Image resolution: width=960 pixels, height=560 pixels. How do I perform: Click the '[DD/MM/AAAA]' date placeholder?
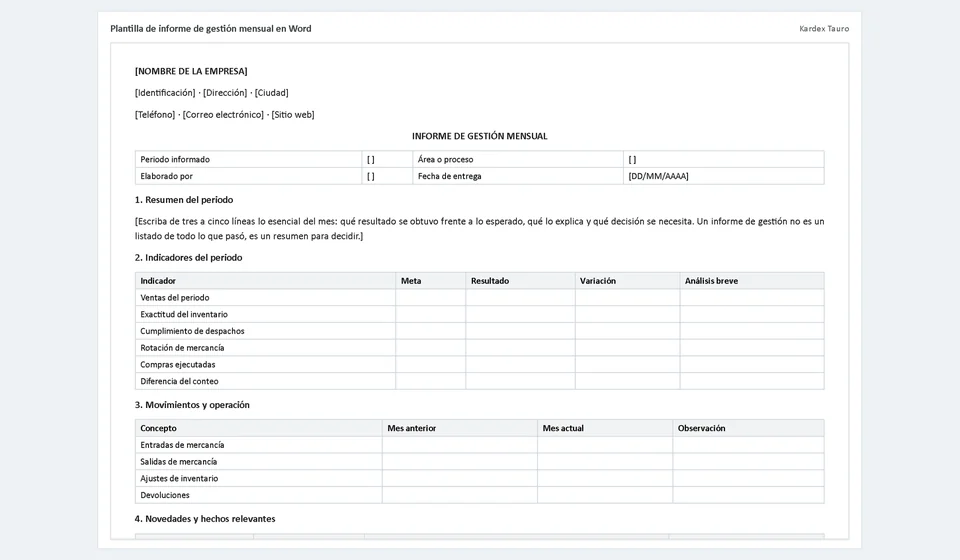coord(659,176)
